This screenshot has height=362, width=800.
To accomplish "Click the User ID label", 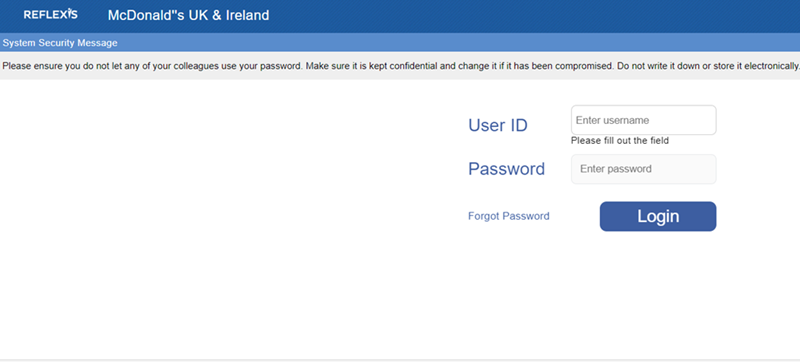I will pyautogui.click(x=498, y=125).
